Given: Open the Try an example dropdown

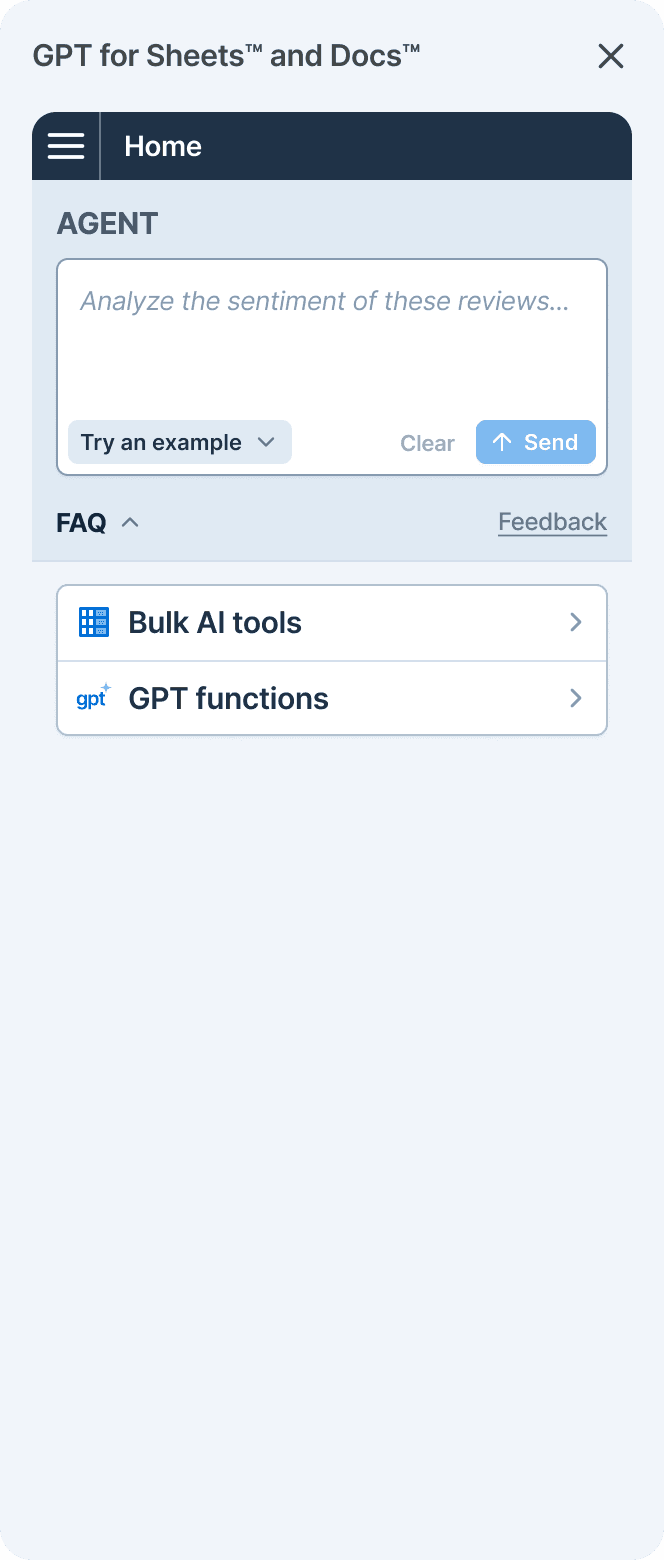Looking at the screenshot, I should (x=179, y=441).
